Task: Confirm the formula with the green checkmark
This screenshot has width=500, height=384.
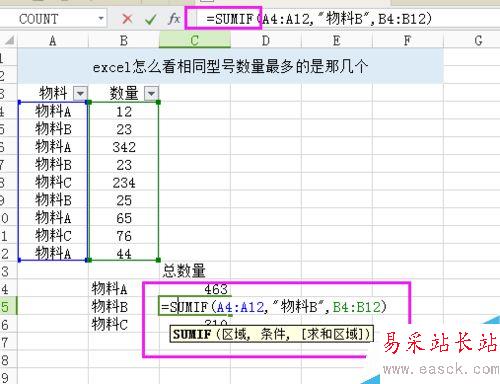Action: (151, 19)
